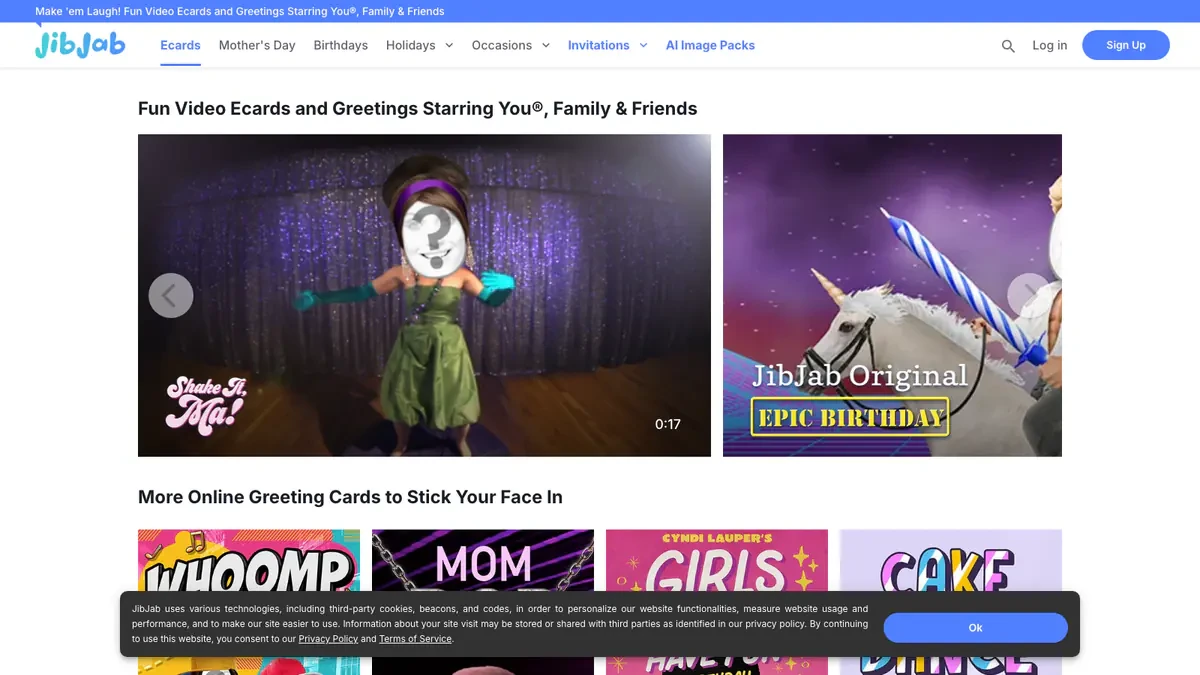Open the Privacy Policy link
Screen dimensions: 1200x675
pos(328,639)
